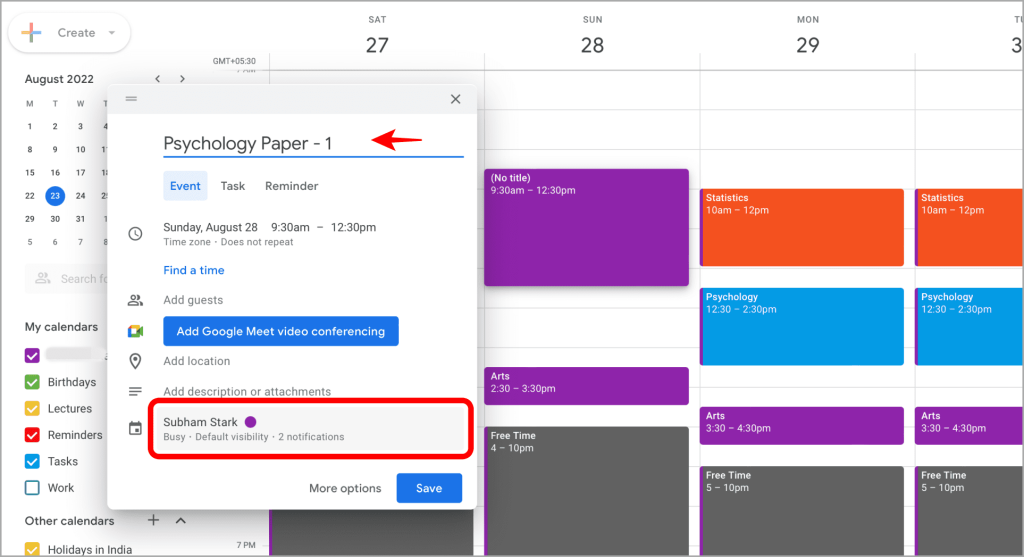Click the Google Meet camera icon
1024x557 pixels.
[135, 331]
